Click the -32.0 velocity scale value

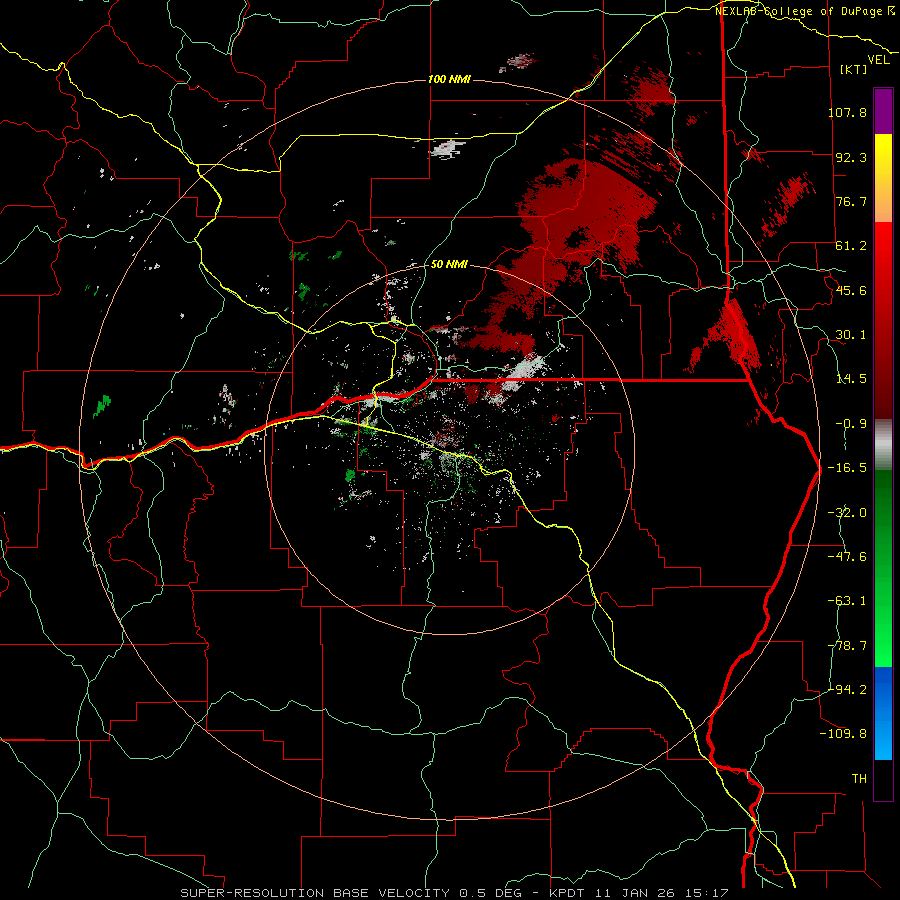847,513
